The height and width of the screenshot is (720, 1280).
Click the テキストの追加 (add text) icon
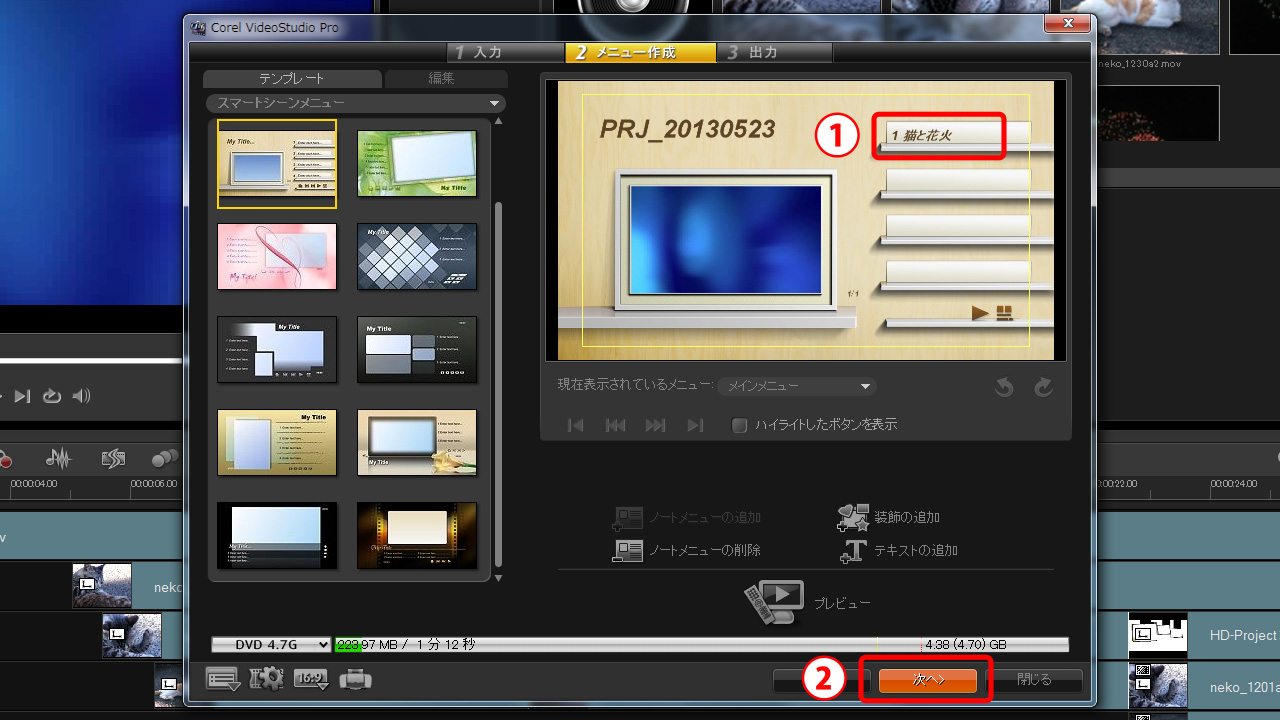pyautogui.click(x=852, y=550)
